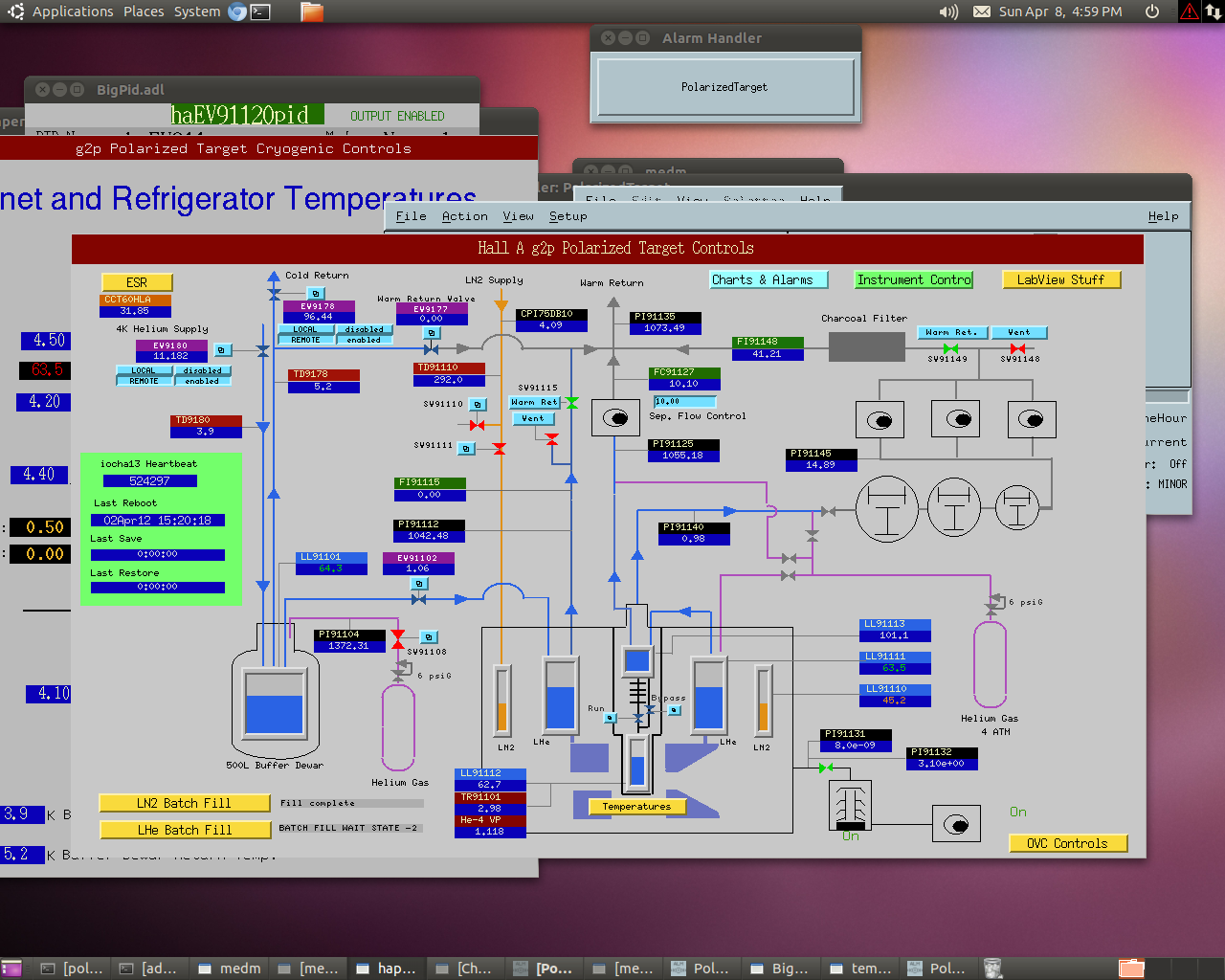Set EV9178 to enabled
1225x980 pixels.
(x=364, y=340)
